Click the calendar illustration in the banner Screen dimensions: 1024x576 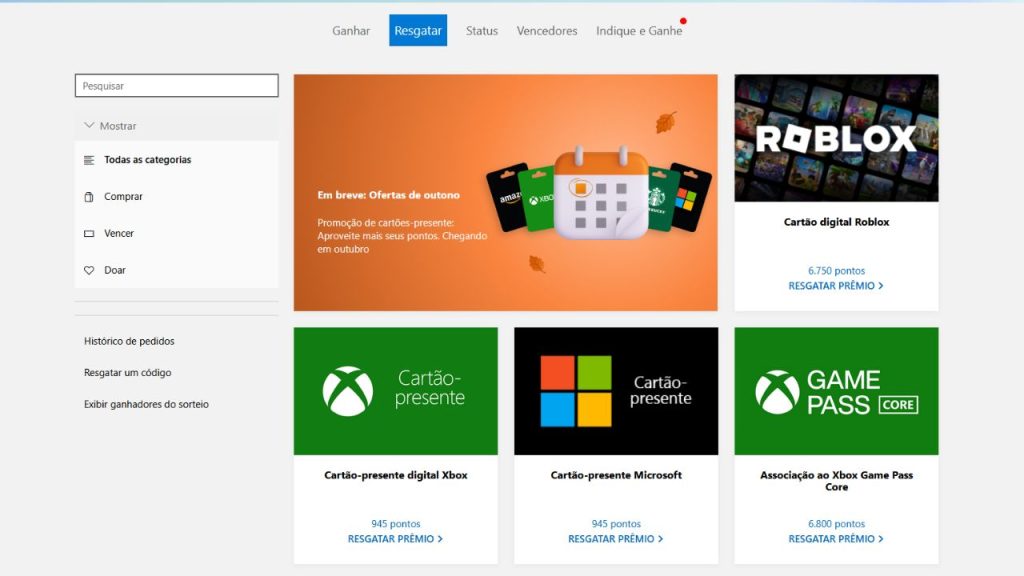pyautogui.click(x=601, y=194)
